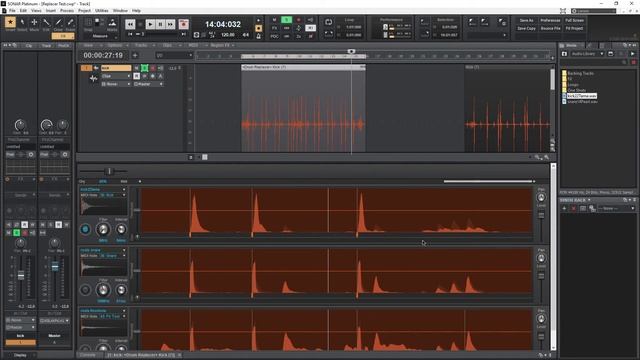Click the Drum Replacer plugin vertical scrollbar
This screenshot has width=640, height=360.
(553, 257)
